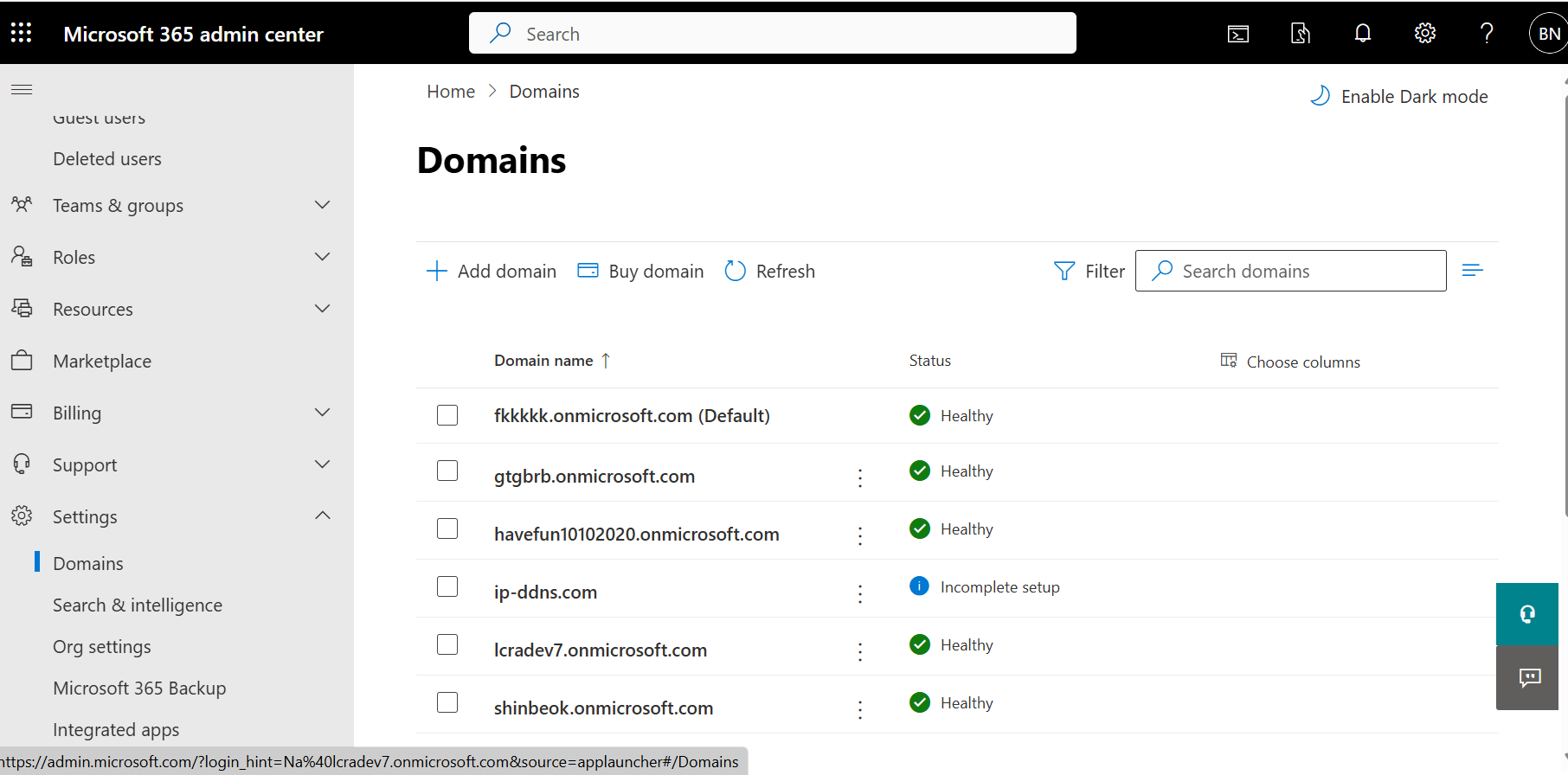Viewport: 1568px width, 775px height.
Task: Open Org settings in sidebar
Action: tap(102, 647)
